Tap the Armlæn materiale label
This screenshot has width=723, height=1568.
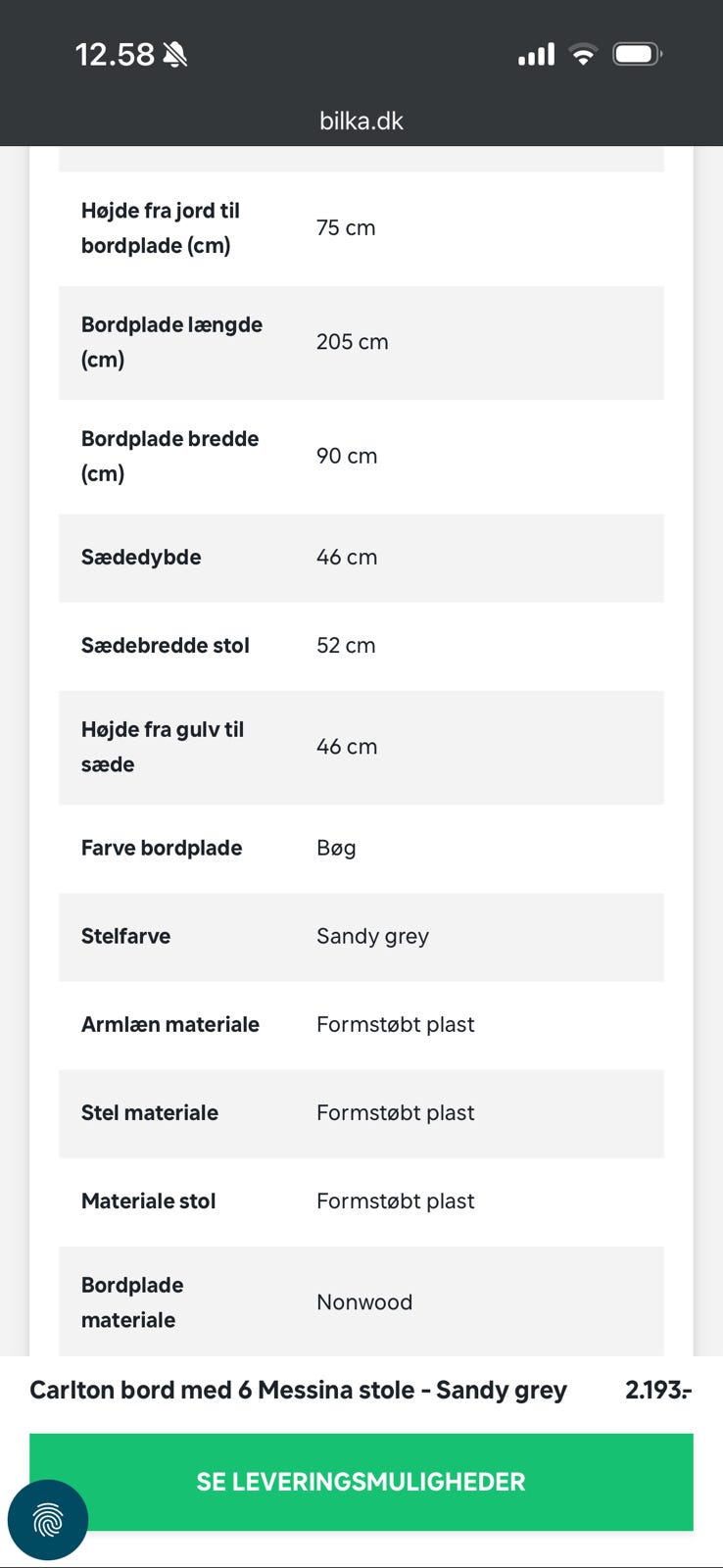(169, 1025)
